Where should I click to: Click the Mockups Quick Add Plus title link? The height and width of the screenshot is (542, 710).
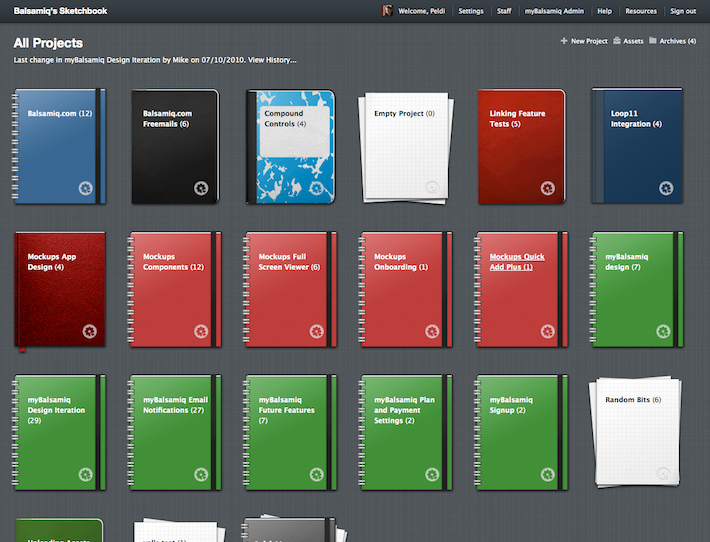point(517,262)
